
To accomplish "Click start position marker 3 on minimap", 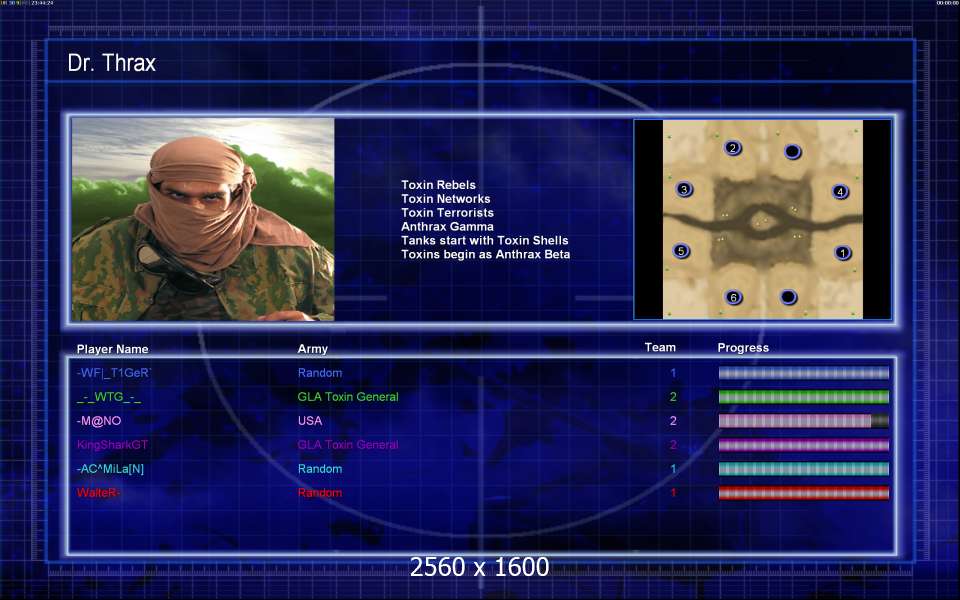I will point(684,189).
